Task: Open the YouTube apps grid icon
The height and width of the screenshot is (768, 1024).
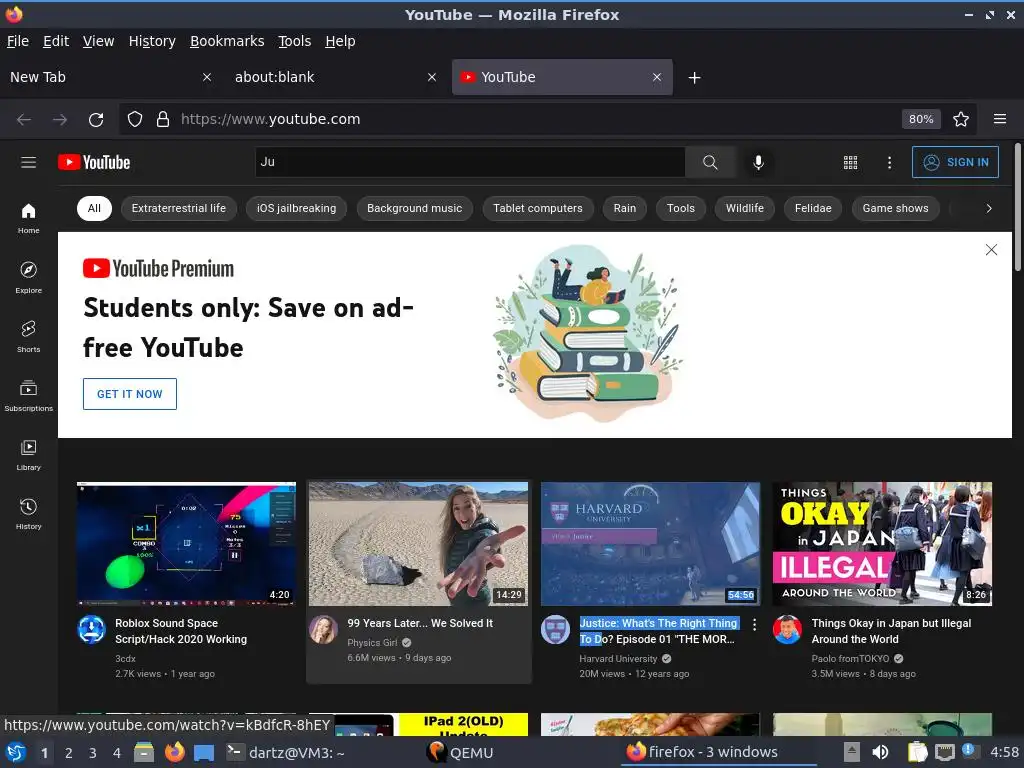Action: click(850, 162)
